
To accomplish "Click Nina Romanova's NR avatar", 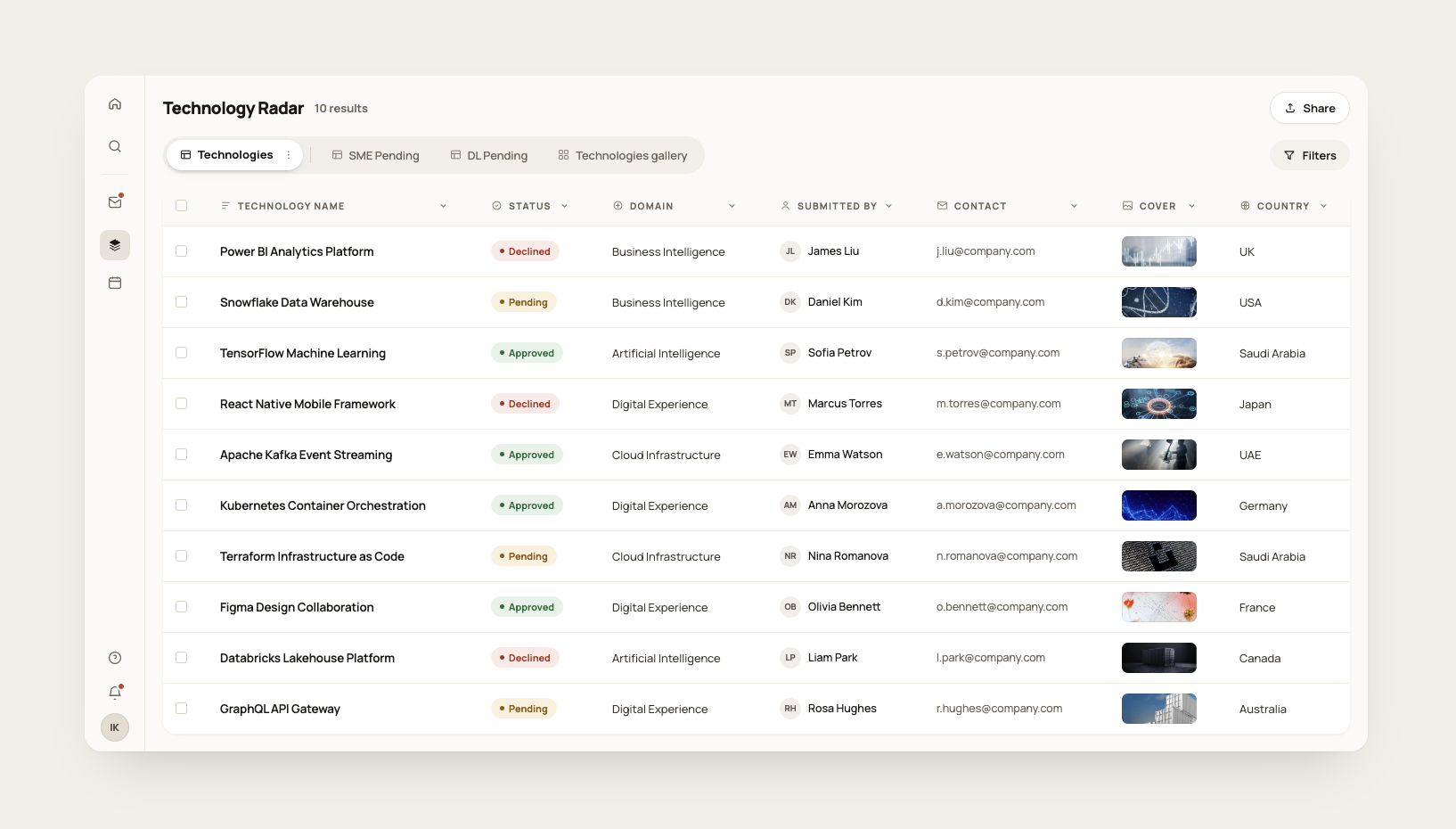I will [790, 556].
